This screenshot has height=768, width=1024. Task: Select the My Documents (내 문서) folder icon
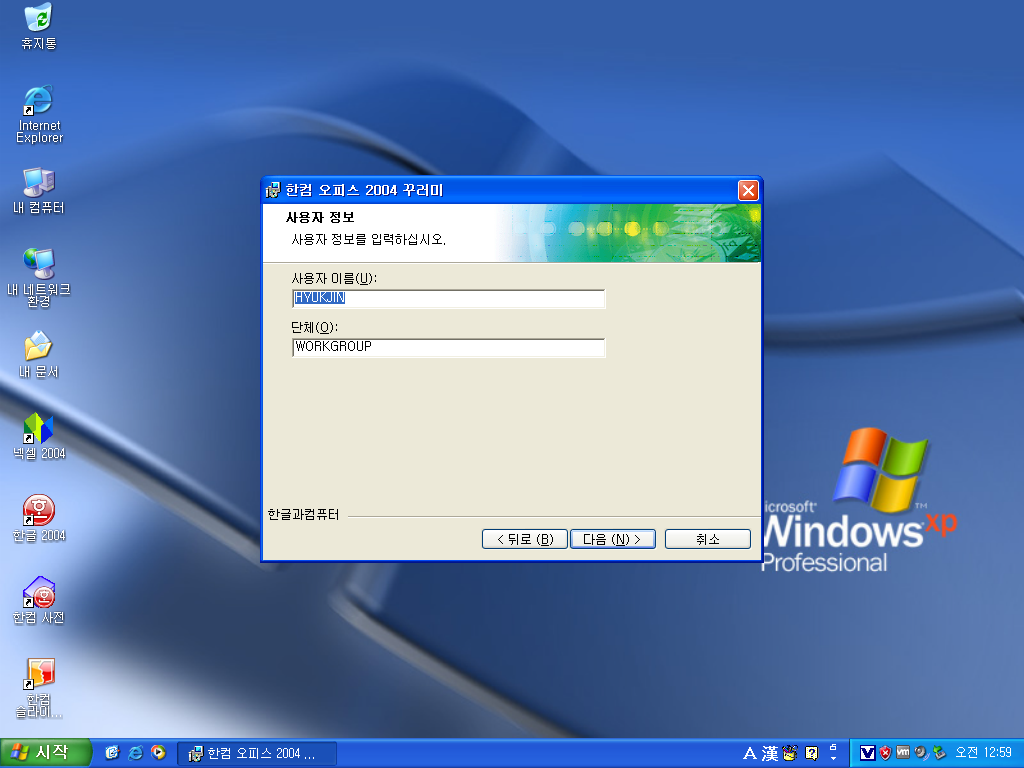coord(39,355)
